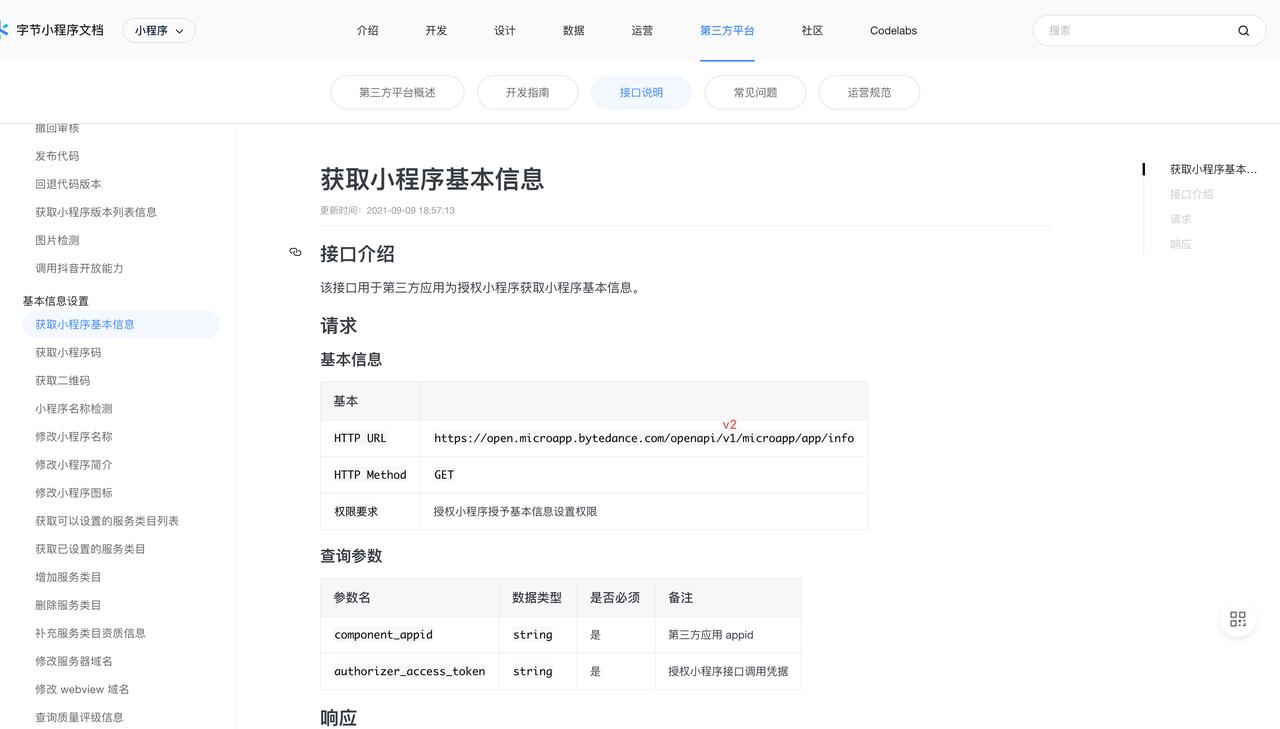Viewport: 1280px width, 729px height.
Task: Jump to 请求 in right outline
Action: 1180,219
